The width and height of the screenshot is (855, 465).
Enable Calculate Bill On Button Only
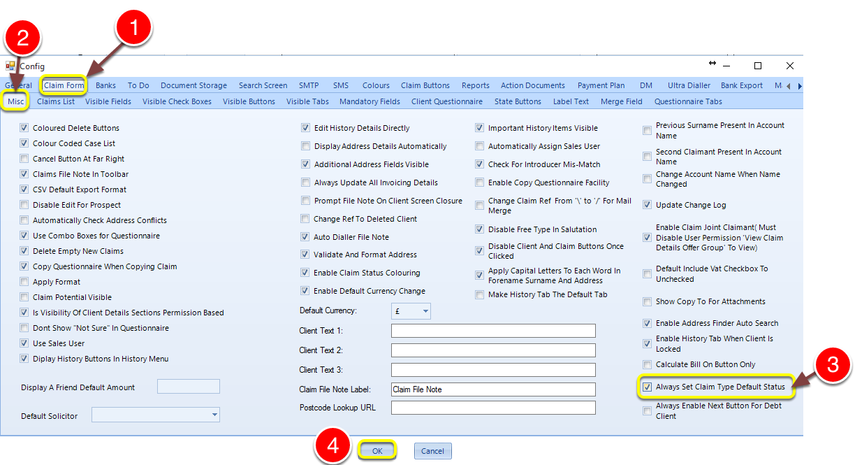tap(647, 365)
